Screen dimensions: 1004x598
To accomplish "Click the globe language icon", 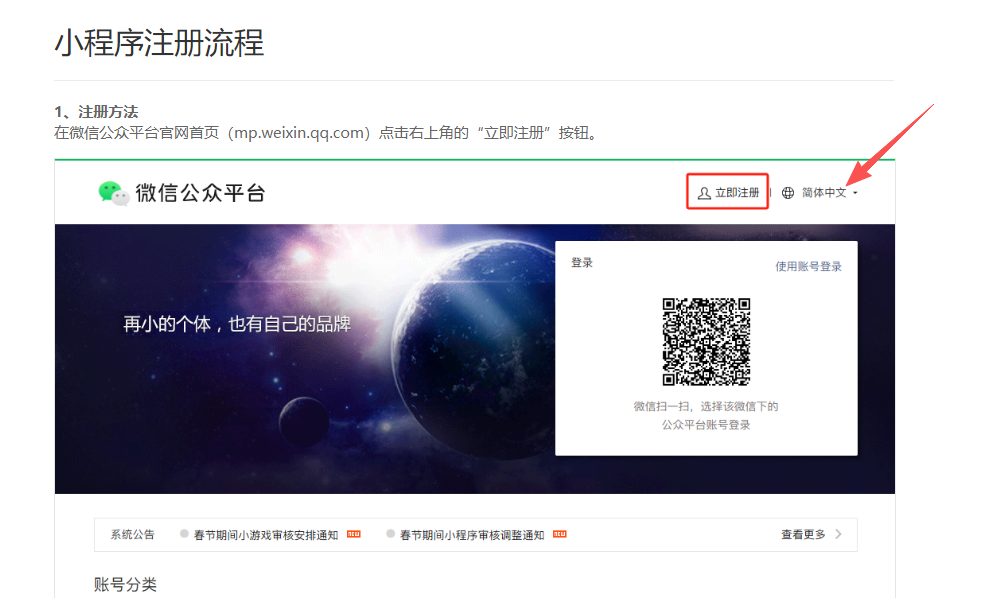I will [788, 193].
